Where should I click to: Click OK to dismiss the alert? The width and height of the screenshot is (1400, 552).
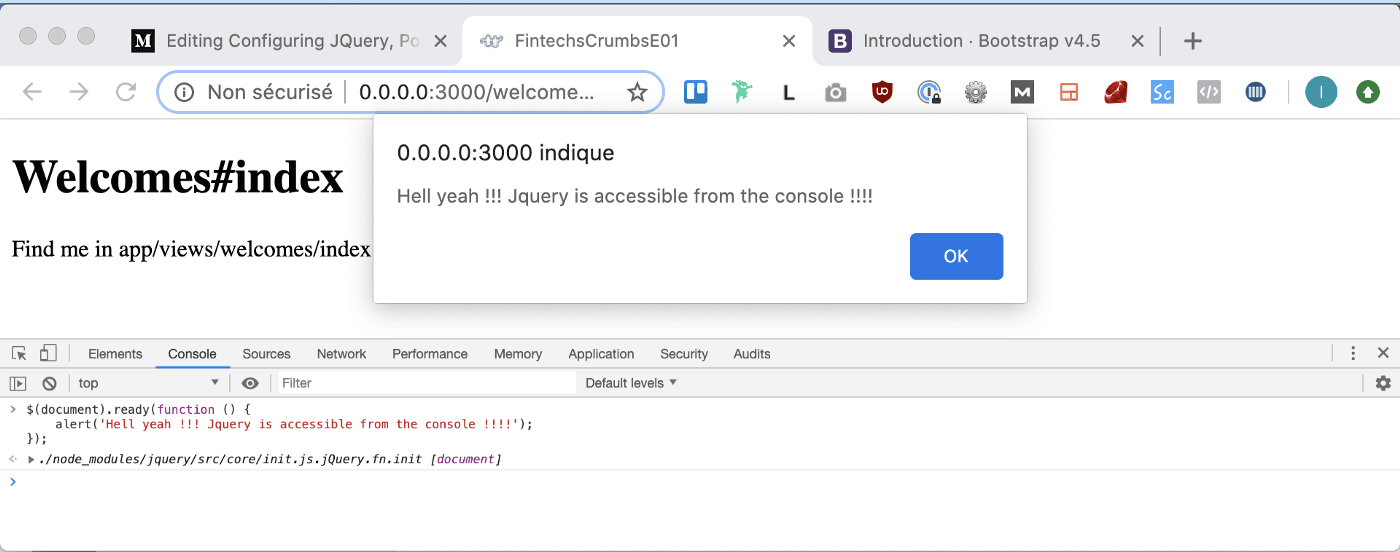(x=955, y=256)
